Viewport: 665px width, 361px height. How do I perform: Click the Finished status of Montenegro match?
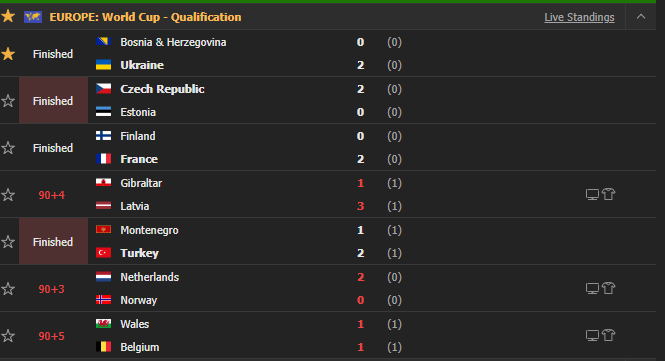[53, 242]
